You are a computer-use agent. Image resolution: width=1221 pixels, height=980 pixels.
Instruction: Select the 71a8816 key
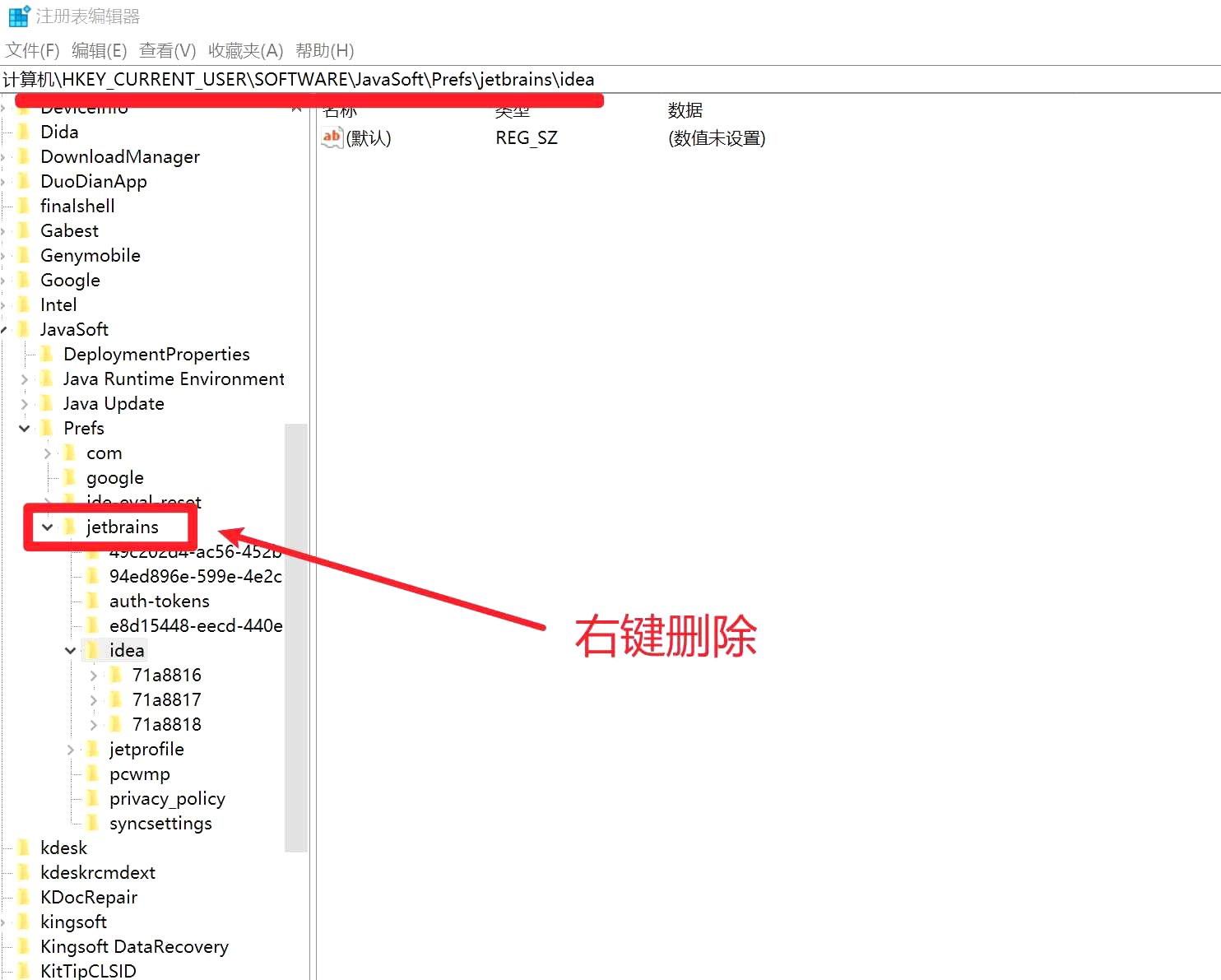[166, 675]
